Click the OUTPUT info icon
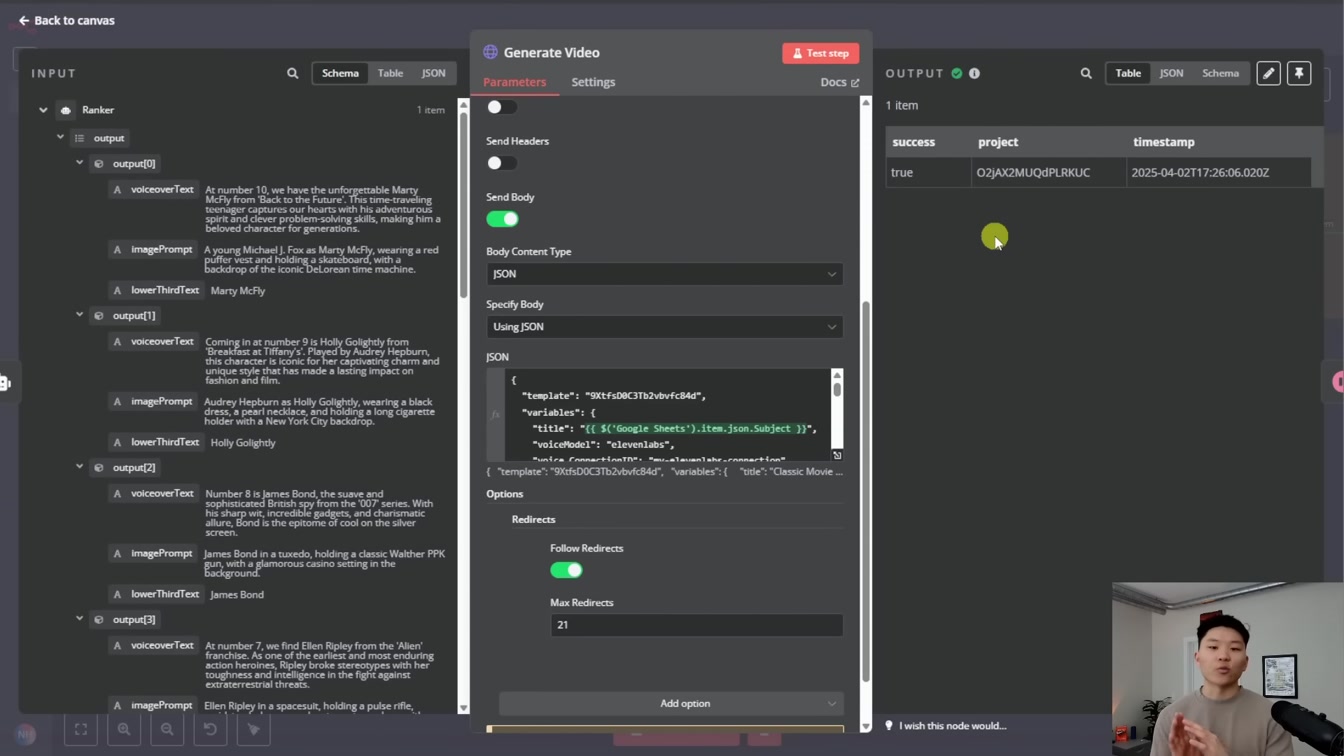The height and width of the screenshot is (756, 1344). (x=974, y=73)
